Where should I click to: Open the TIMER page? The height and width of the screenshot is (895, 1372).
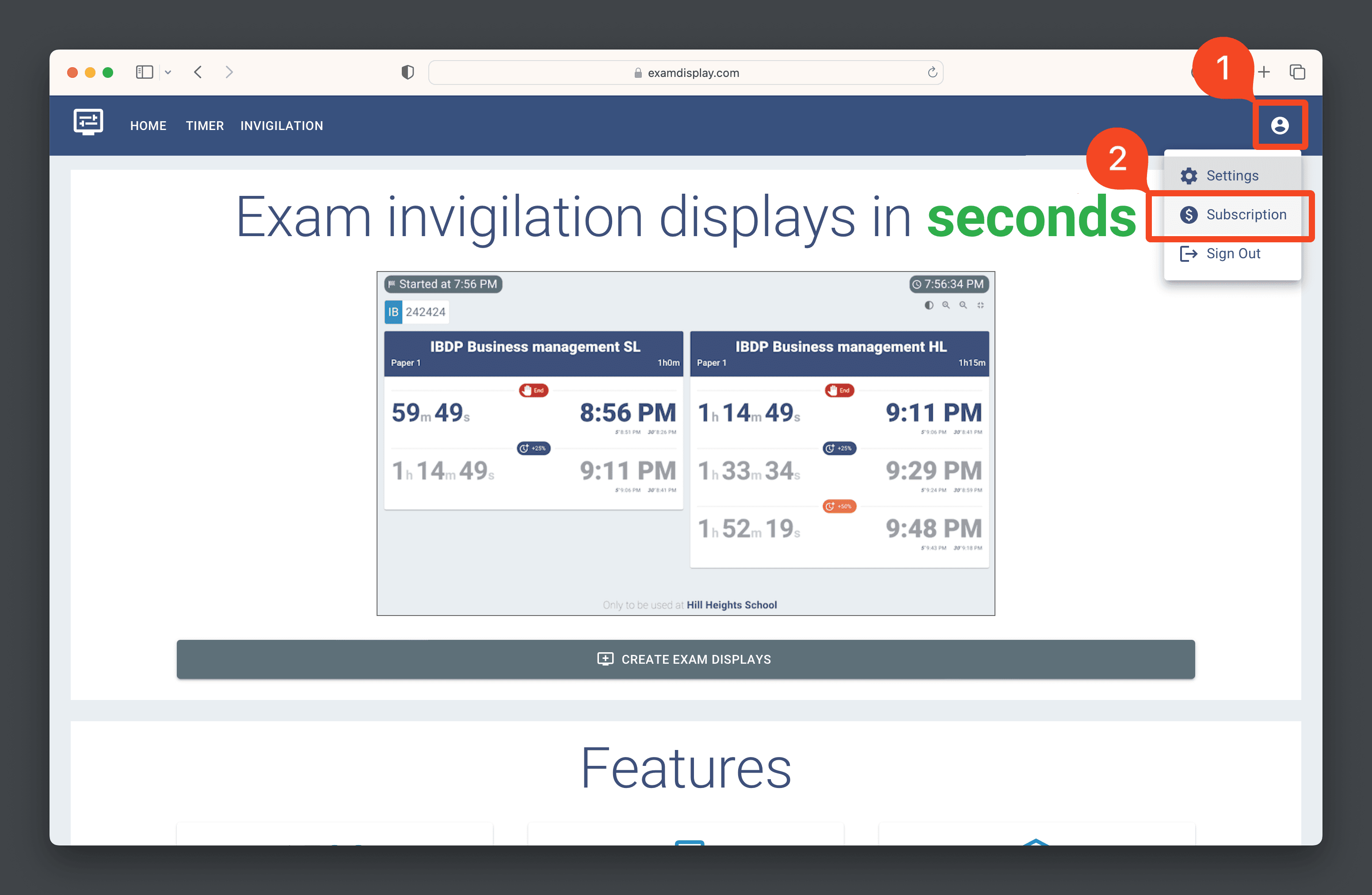(205, 126)
